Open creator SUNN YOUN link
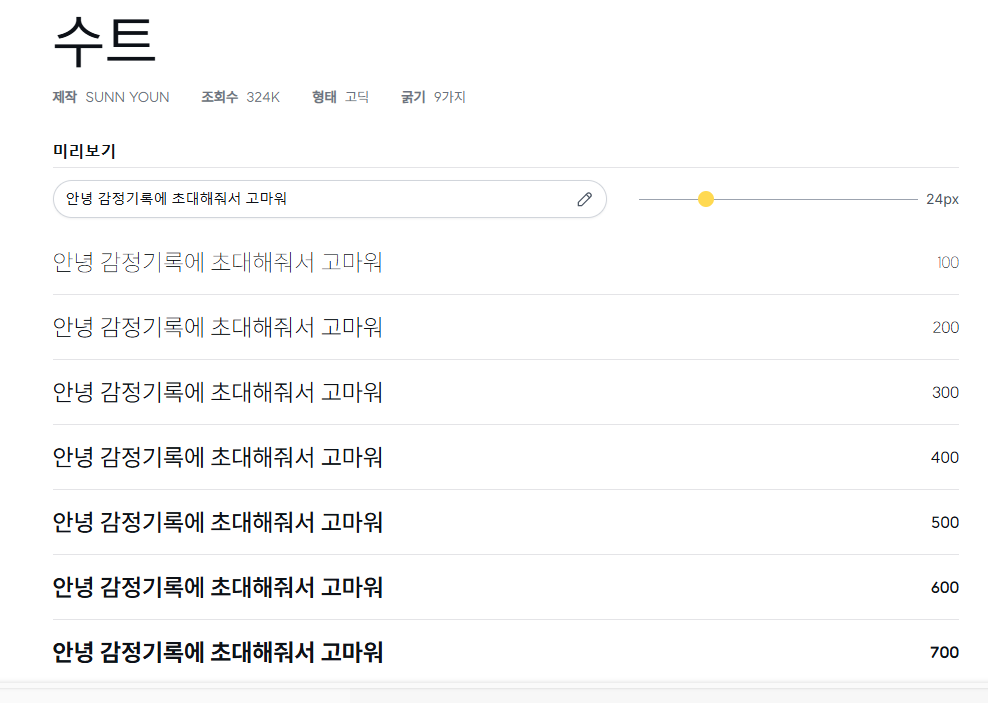Screen dimensions: 988x703 click(x=127, y=97)
